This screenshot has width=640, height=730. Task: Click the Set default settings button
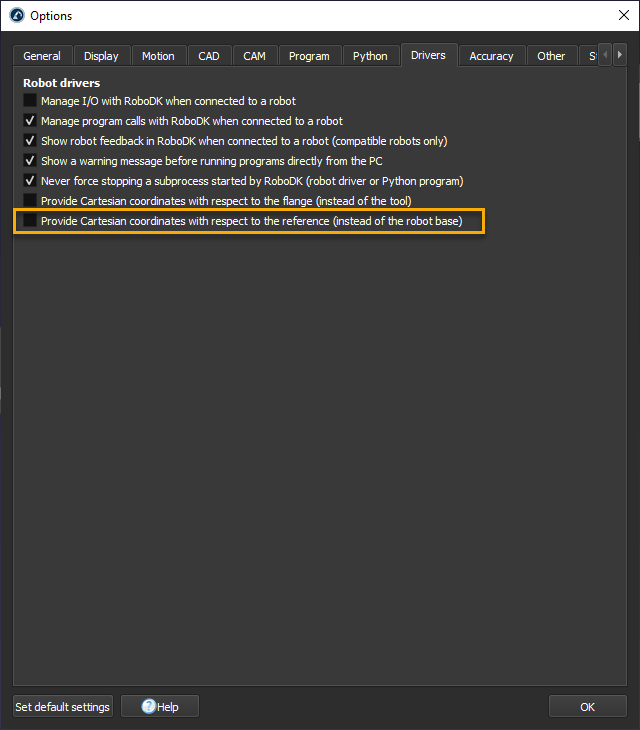[x=62, y=706]
